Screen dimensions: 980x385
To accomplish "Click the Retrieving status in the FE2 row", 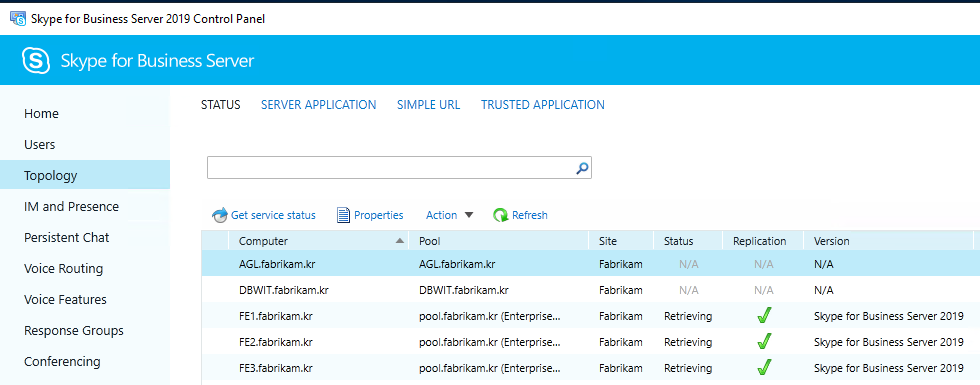I will 688,342.
